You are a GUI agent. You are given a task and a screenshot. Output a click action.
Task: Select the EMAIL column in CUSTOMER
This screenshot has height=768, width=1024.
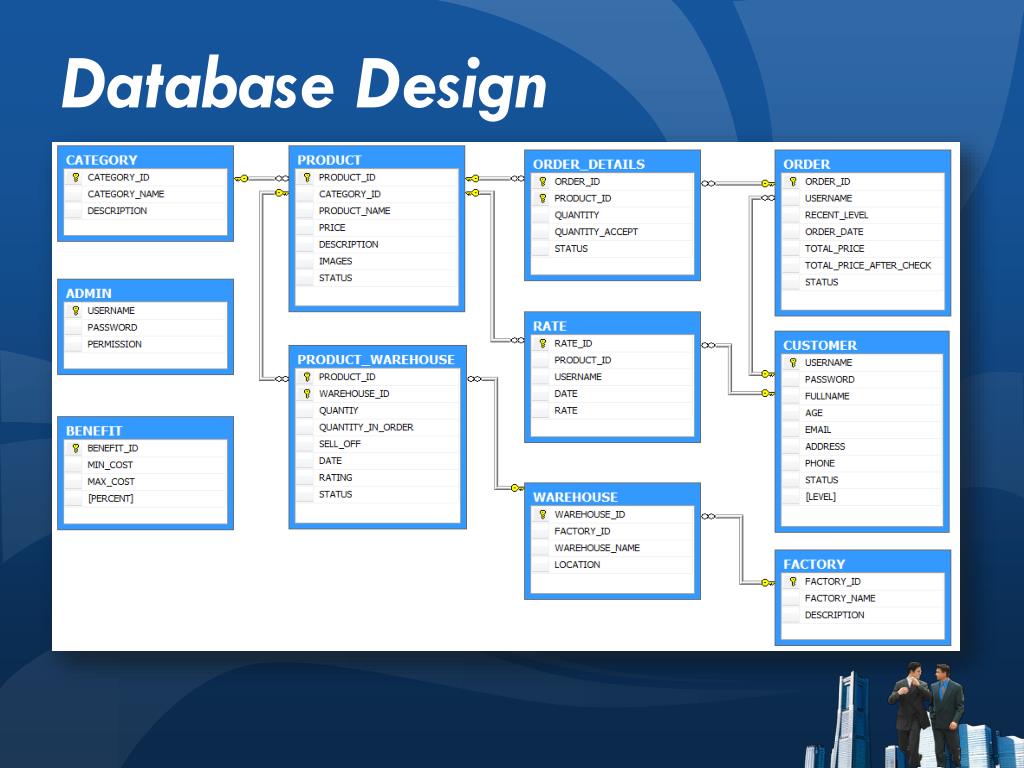(x=862, y=430)
